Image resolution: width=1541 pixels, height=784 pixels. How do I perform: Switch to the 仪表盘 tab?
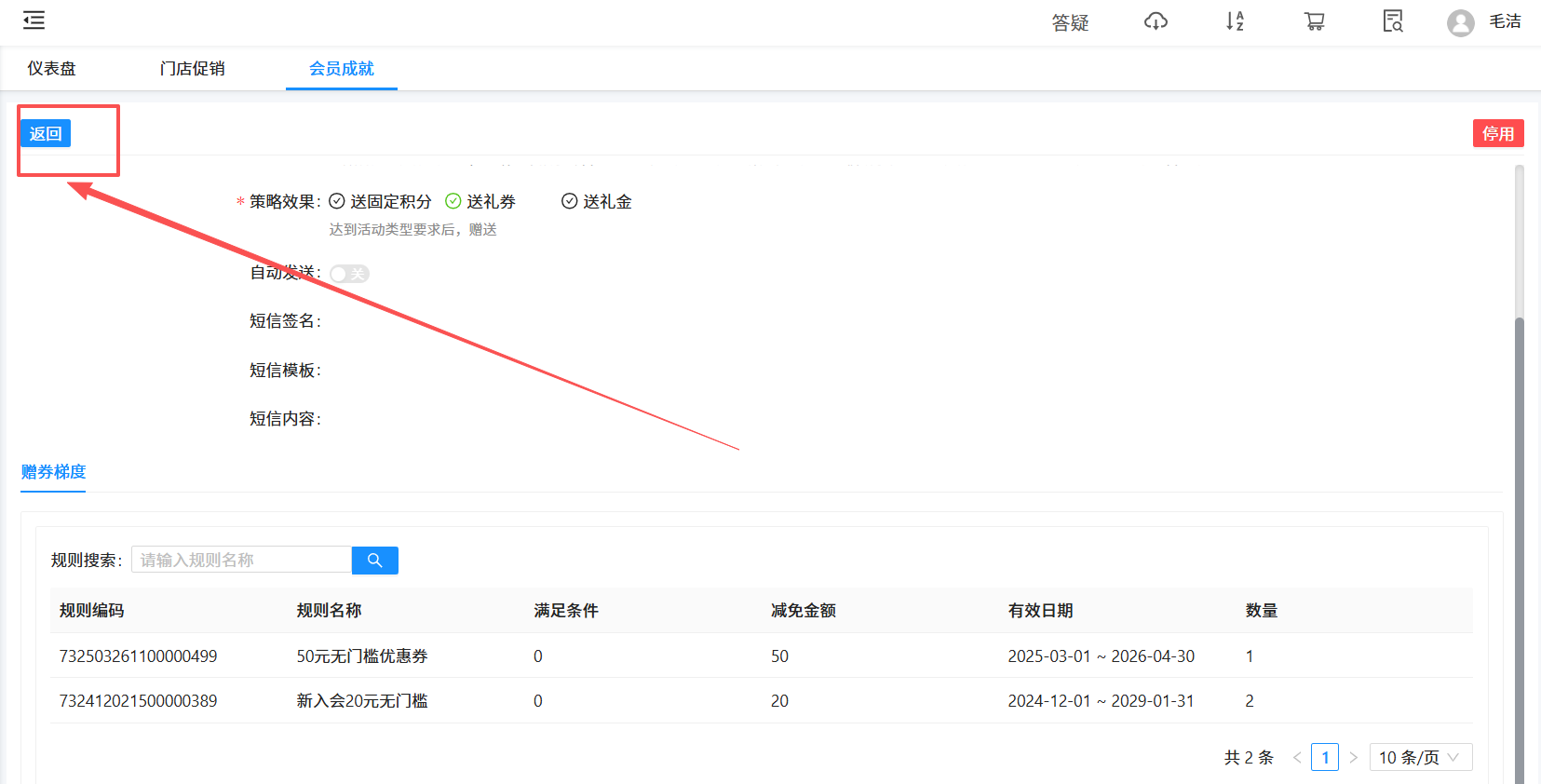(x=51, y=68)
